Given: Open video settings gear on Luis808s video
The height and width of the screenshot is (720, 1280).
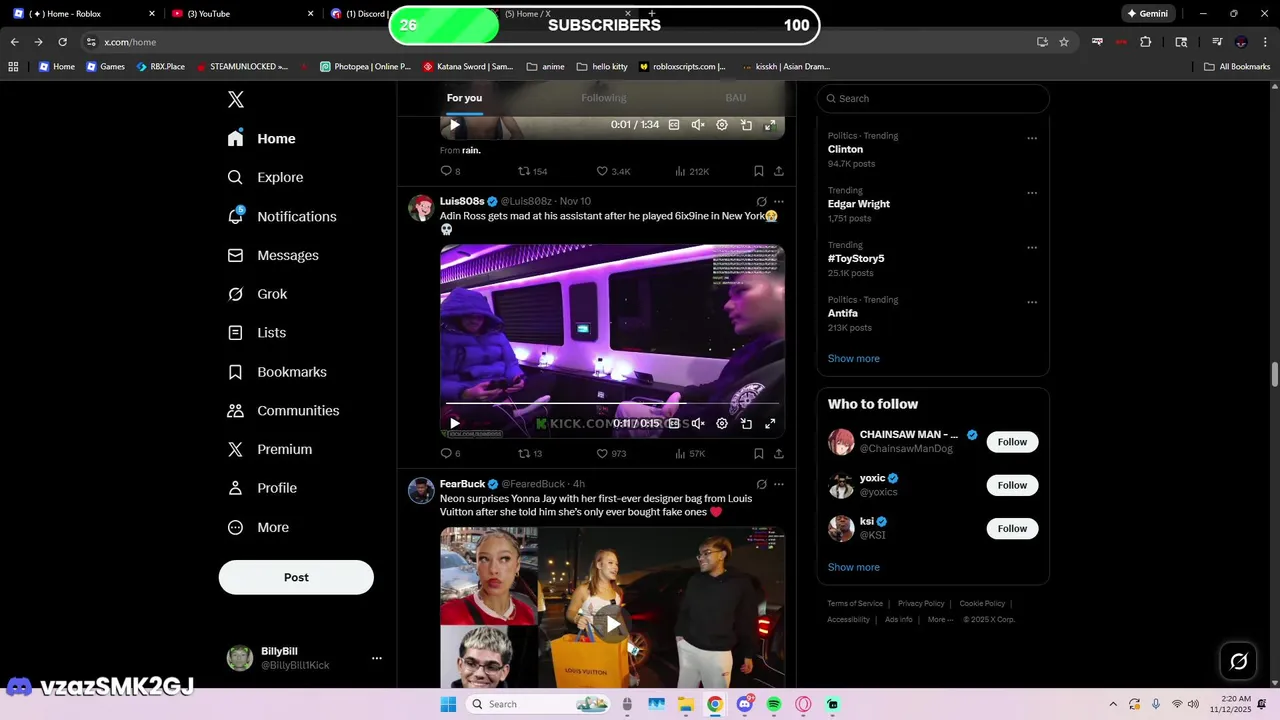Looking at the screenshot, I should pyautogui.click(x=722, y=423).
